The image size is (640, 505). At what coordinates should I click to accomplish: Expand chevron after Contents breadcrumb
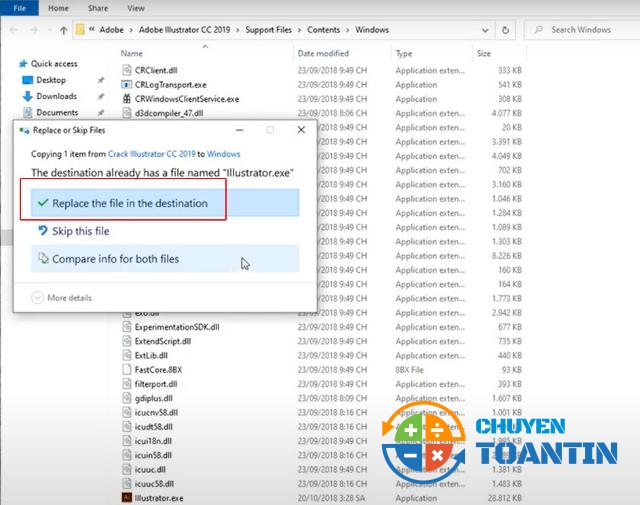click(348, 30)
